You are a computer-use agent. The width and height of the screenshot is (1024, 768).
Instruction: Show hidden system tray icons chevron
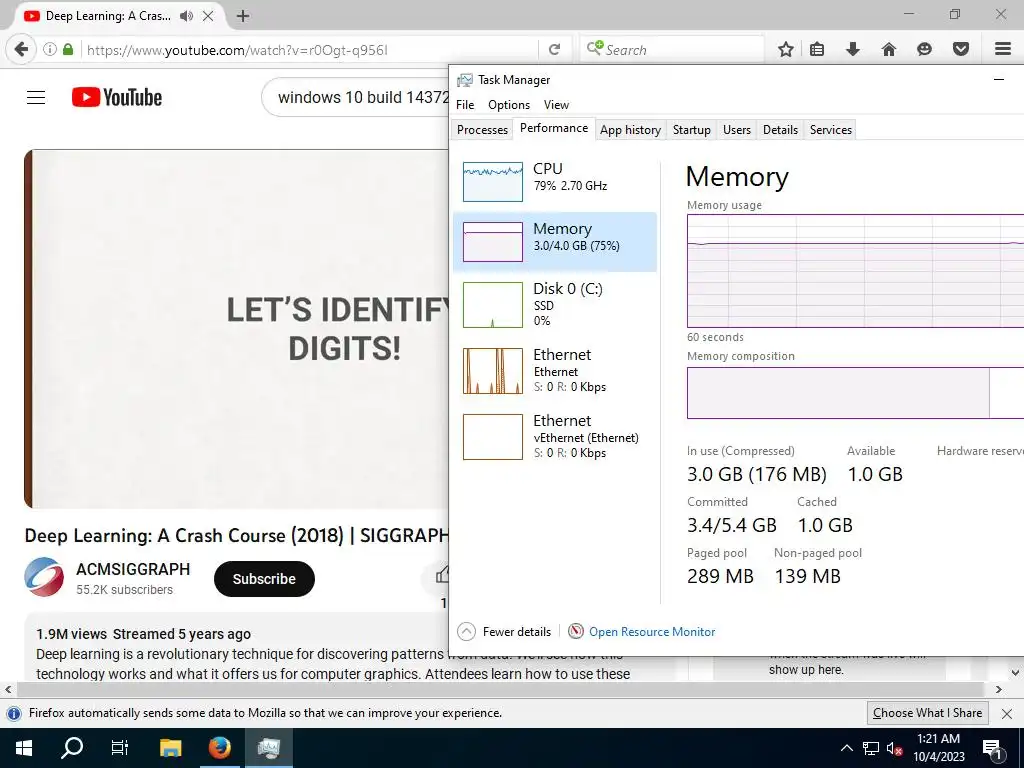point(846,748)
